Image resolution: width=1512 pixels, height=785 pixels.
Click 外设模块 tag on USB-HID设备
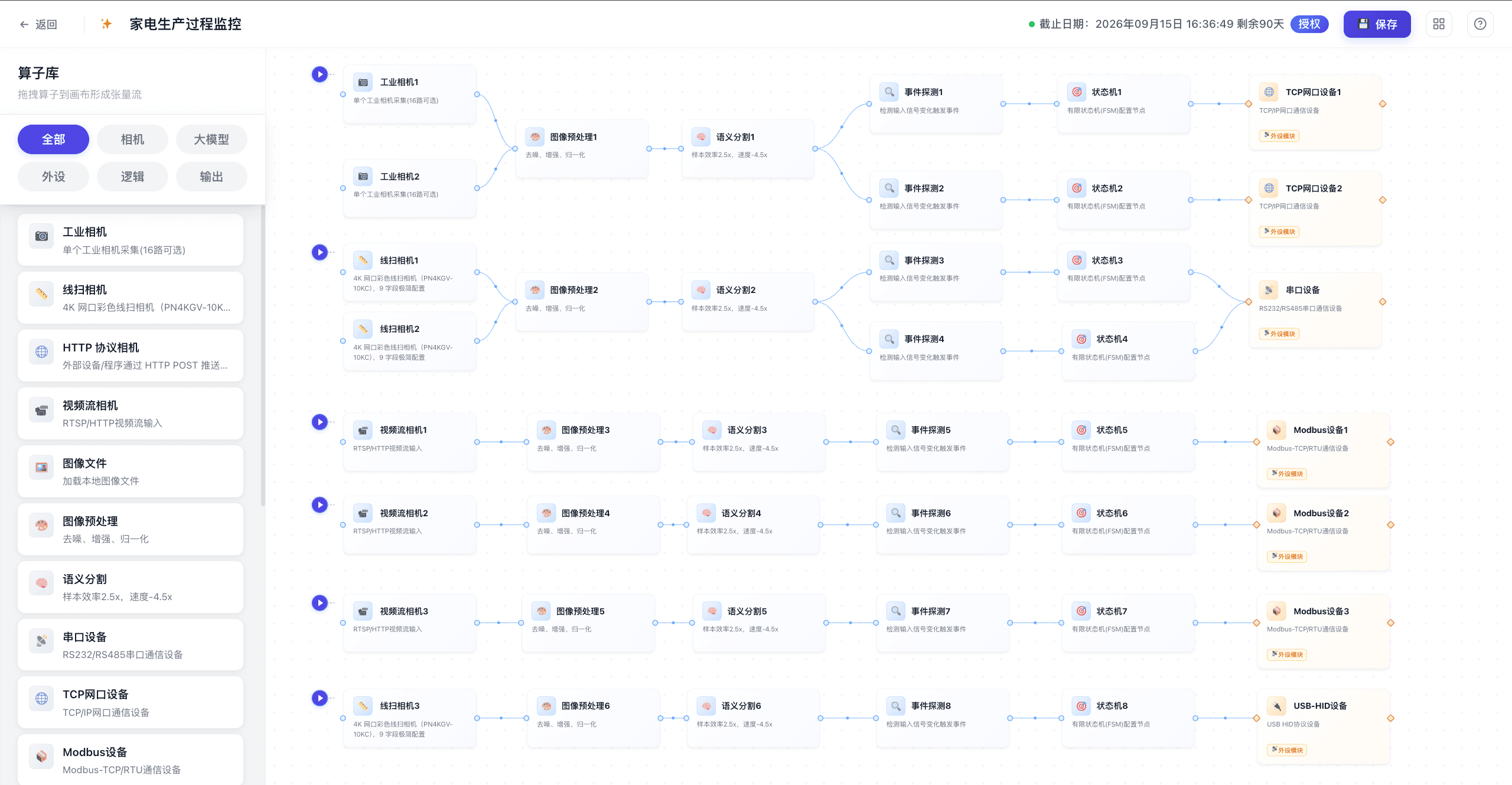coord(1287,750)
